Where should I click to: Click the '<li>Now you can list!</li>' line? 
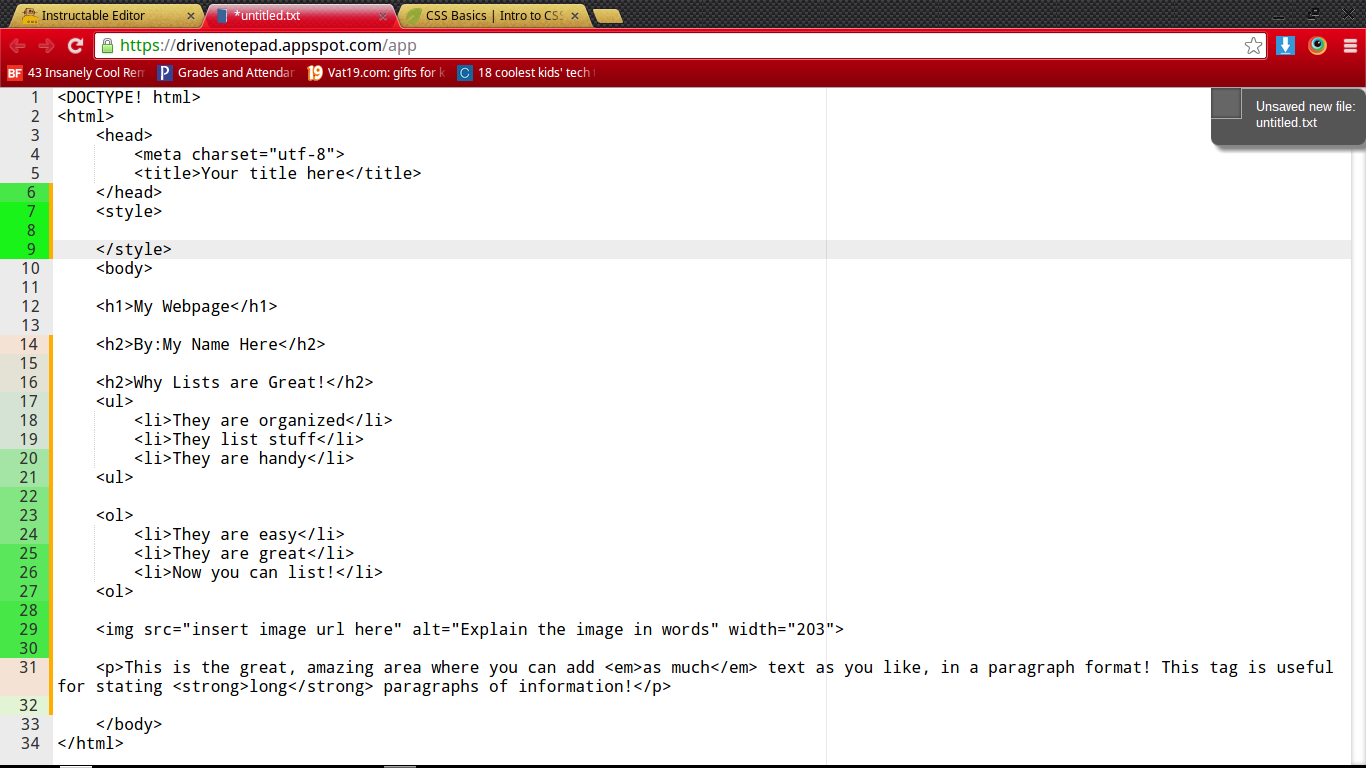point(259,572)
